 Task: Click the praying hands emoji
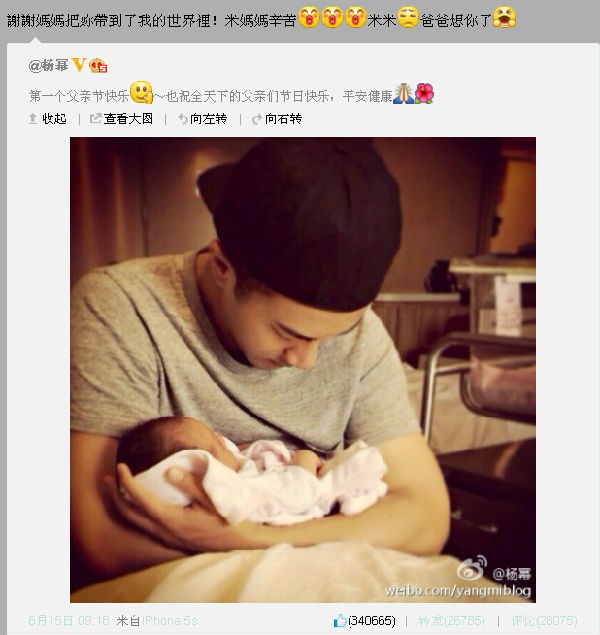pyautogui.click(x=403, y=93)
